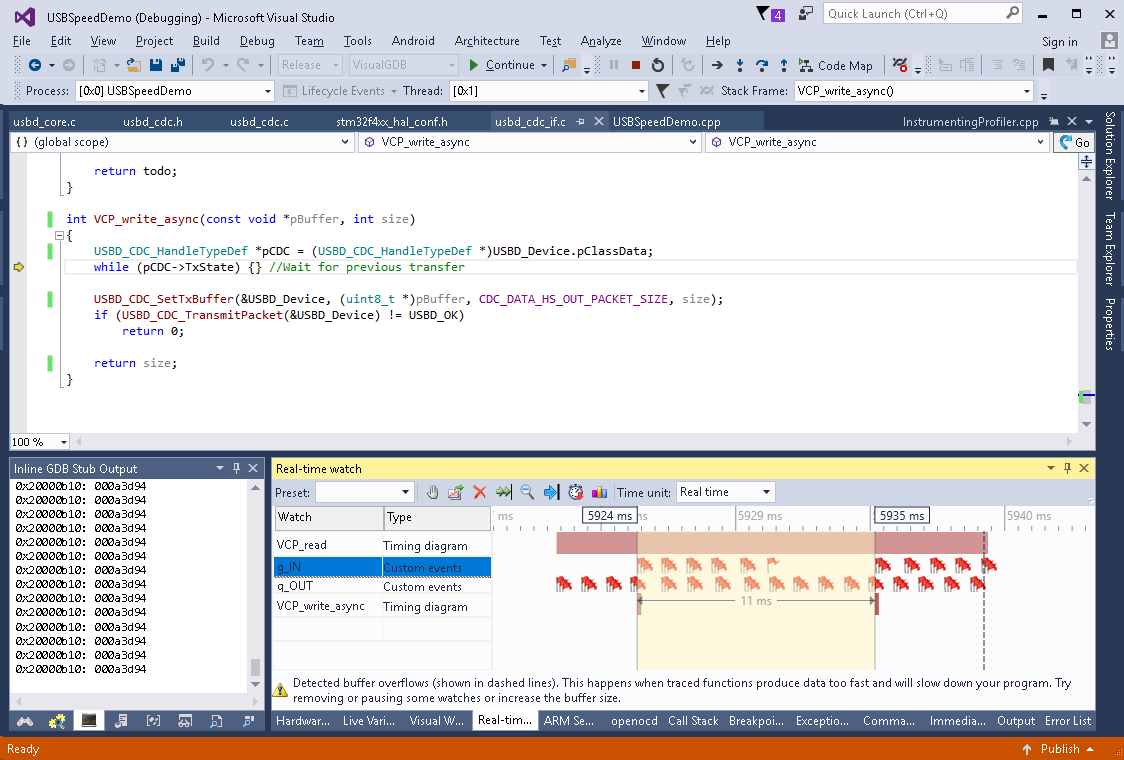Screen dimensions: 1124x760
Task: Open the Stack Frame dropdown
Action: click(914, 91)
